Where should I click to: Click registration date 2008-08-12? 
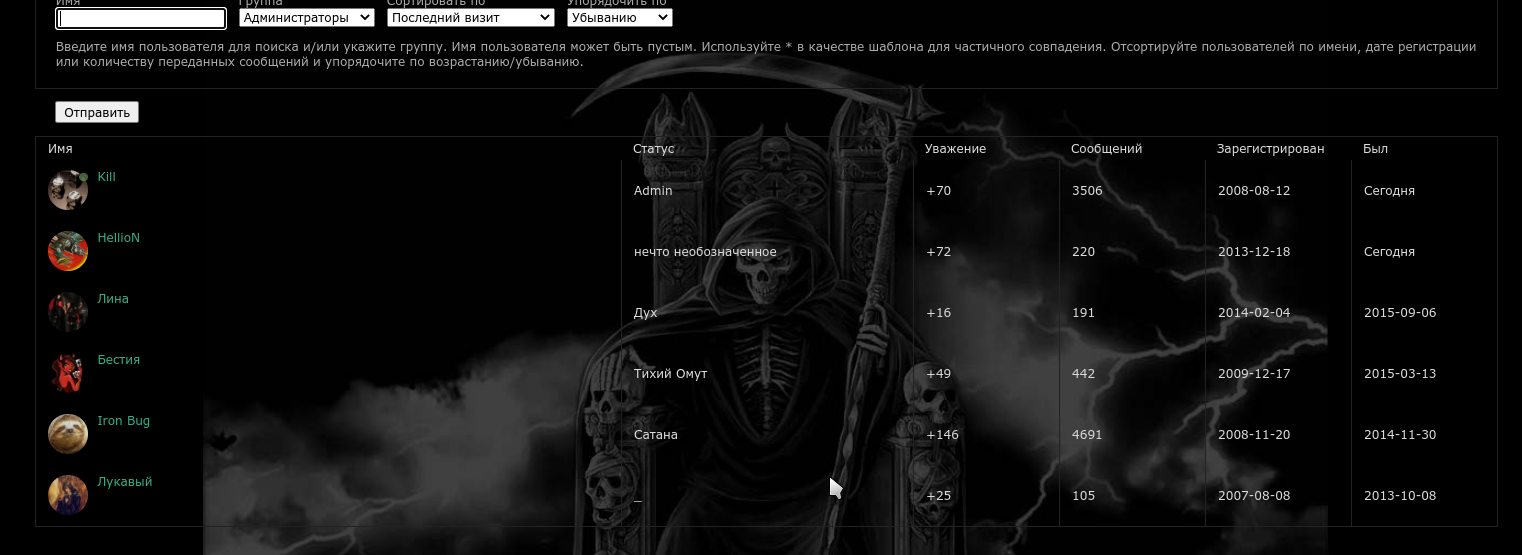click(1254, 191)
